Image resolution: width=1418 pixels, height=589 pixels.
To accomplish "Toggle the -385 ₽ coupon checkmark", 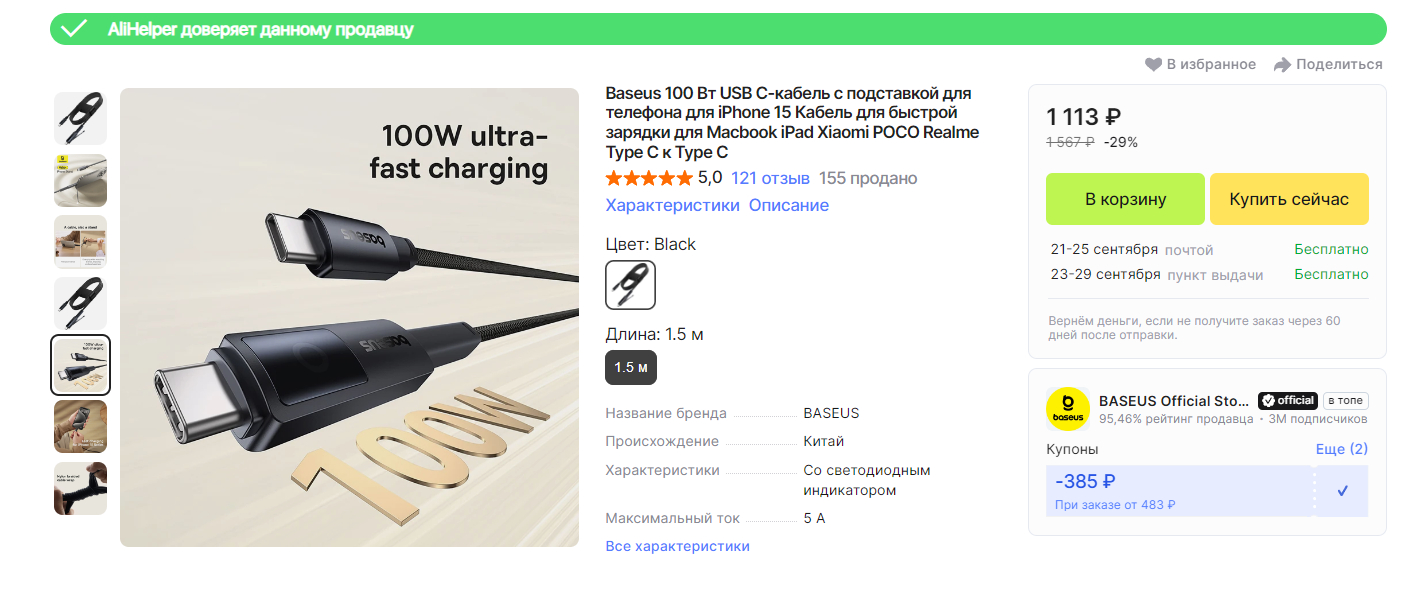I will point(1343,491).
